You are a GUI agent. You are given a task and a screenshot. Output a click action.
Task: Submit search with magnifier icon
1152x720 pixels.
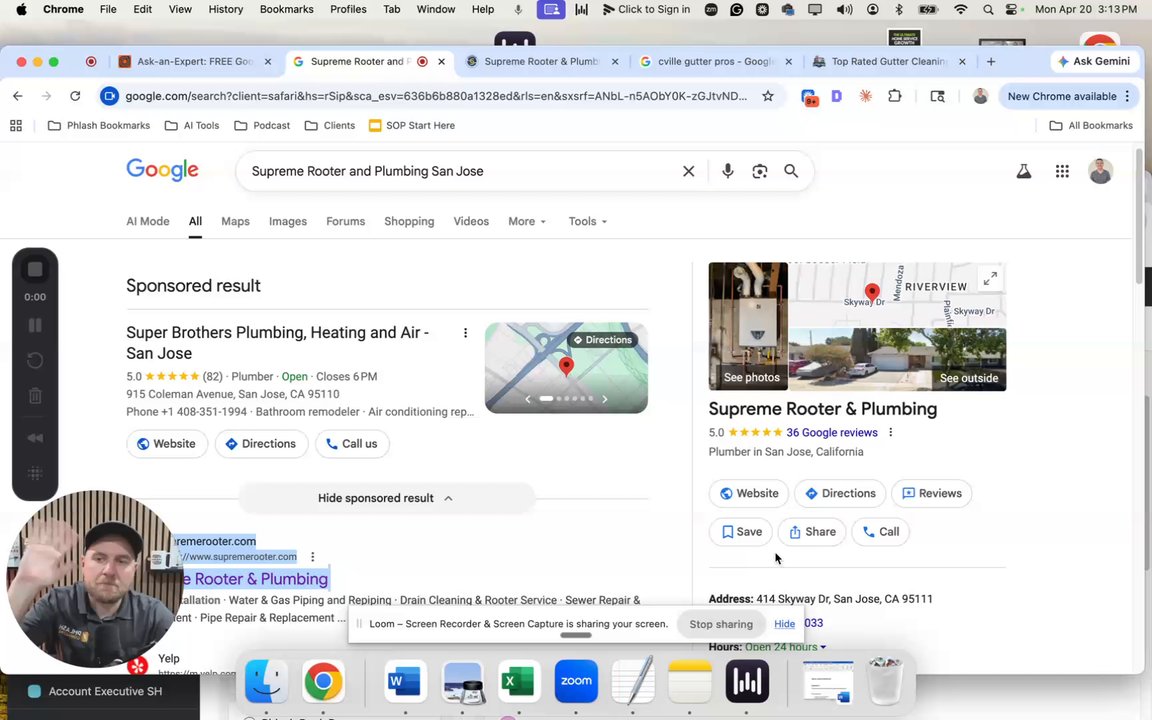[x=791, y=171]
